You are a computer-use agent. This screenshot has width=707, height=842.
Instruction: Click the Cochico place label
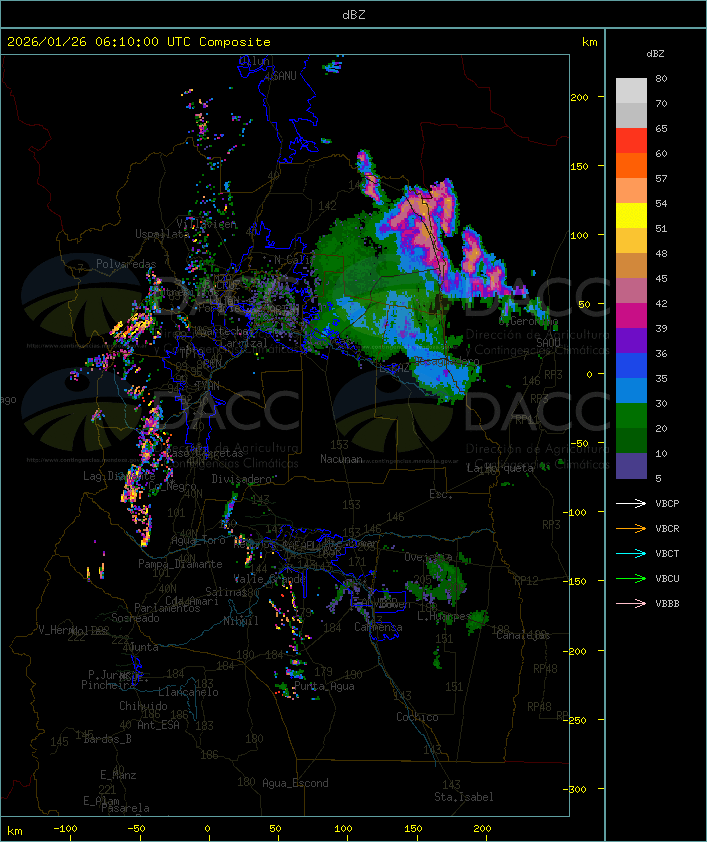pyautogui.click(x=417, y=717)
